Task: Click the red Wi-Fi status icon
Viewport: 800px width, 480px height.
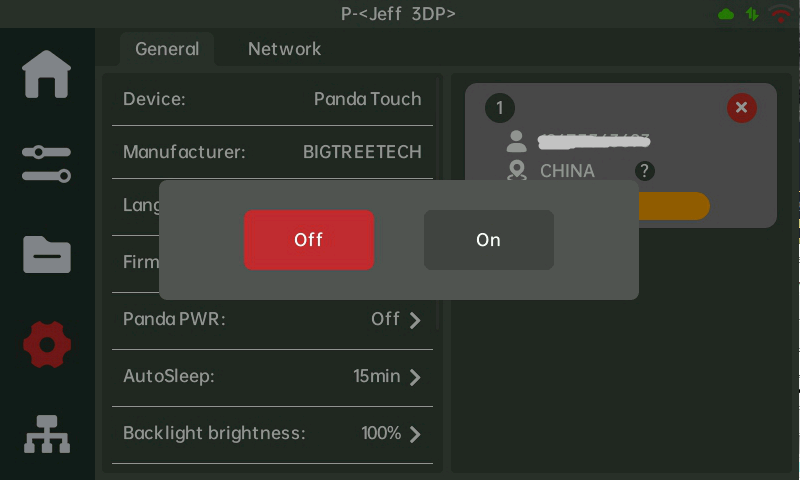Action: (780, 14)
